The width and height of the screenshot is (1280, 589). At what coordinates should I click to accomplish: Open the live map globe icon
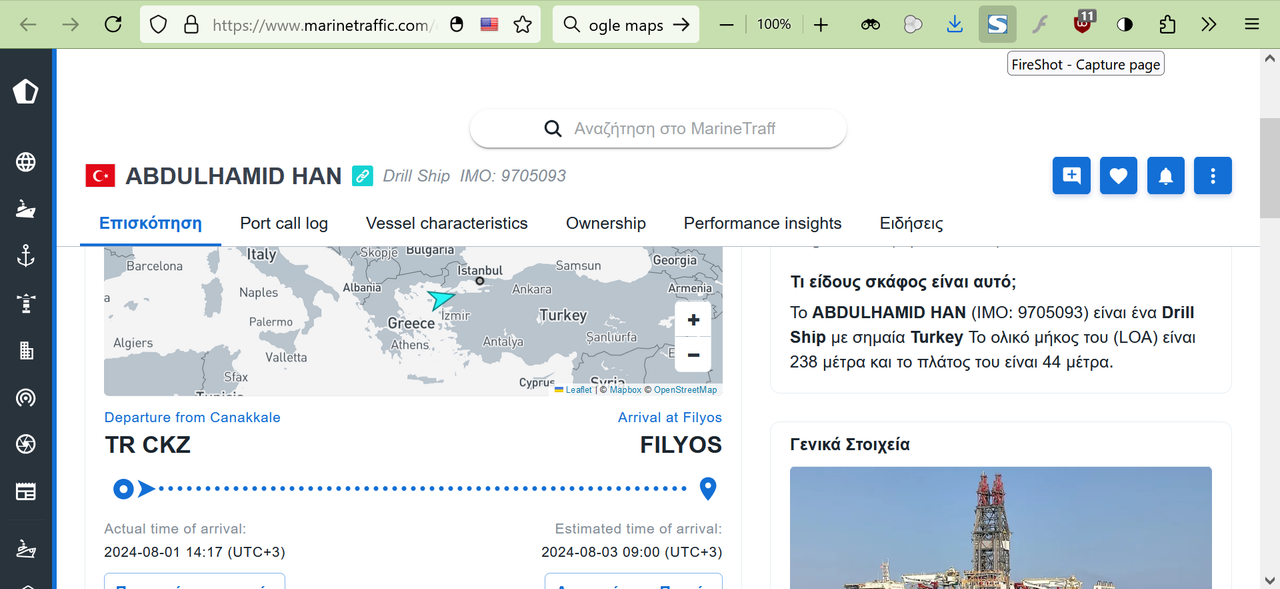[25, 162]
